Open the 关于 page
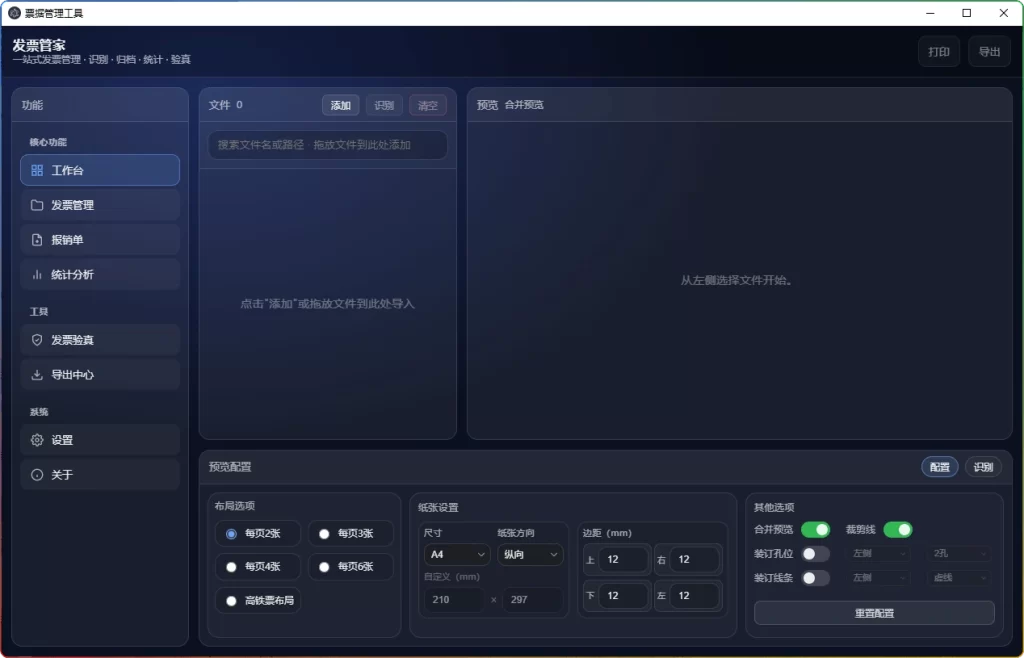This screenshot has height=658, width=1024. tap(99, 474)
